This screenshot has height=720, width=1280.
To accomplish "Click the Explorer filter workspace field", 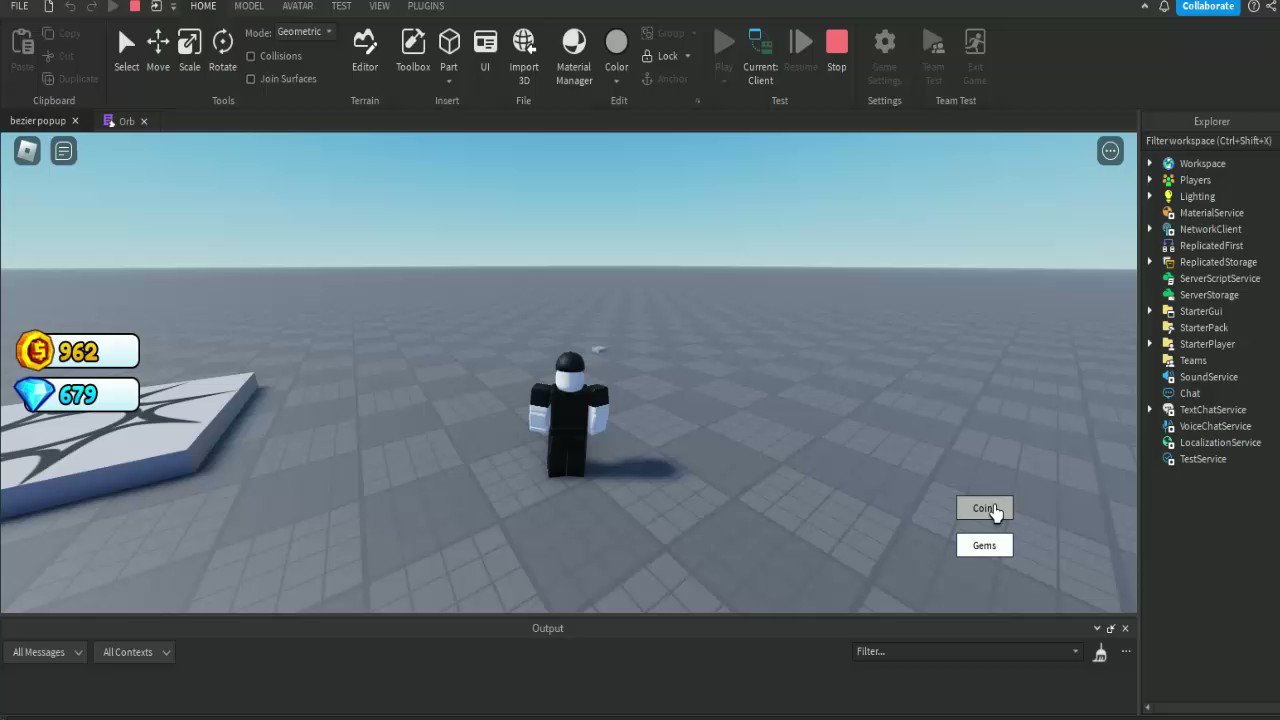I will (1210, 141).
